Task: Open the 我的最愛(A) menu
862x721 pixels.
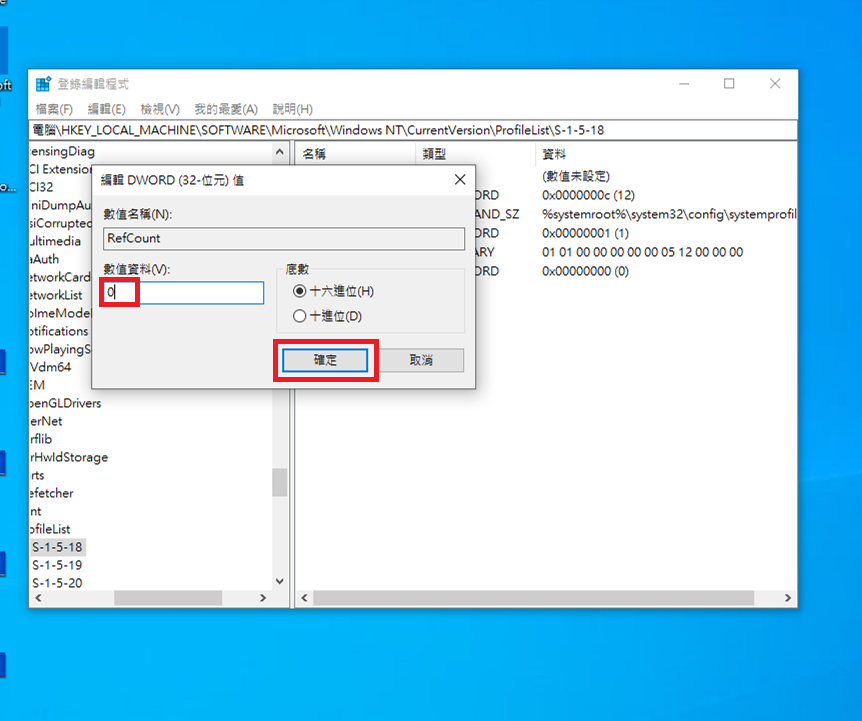Action: pos(225,109)
